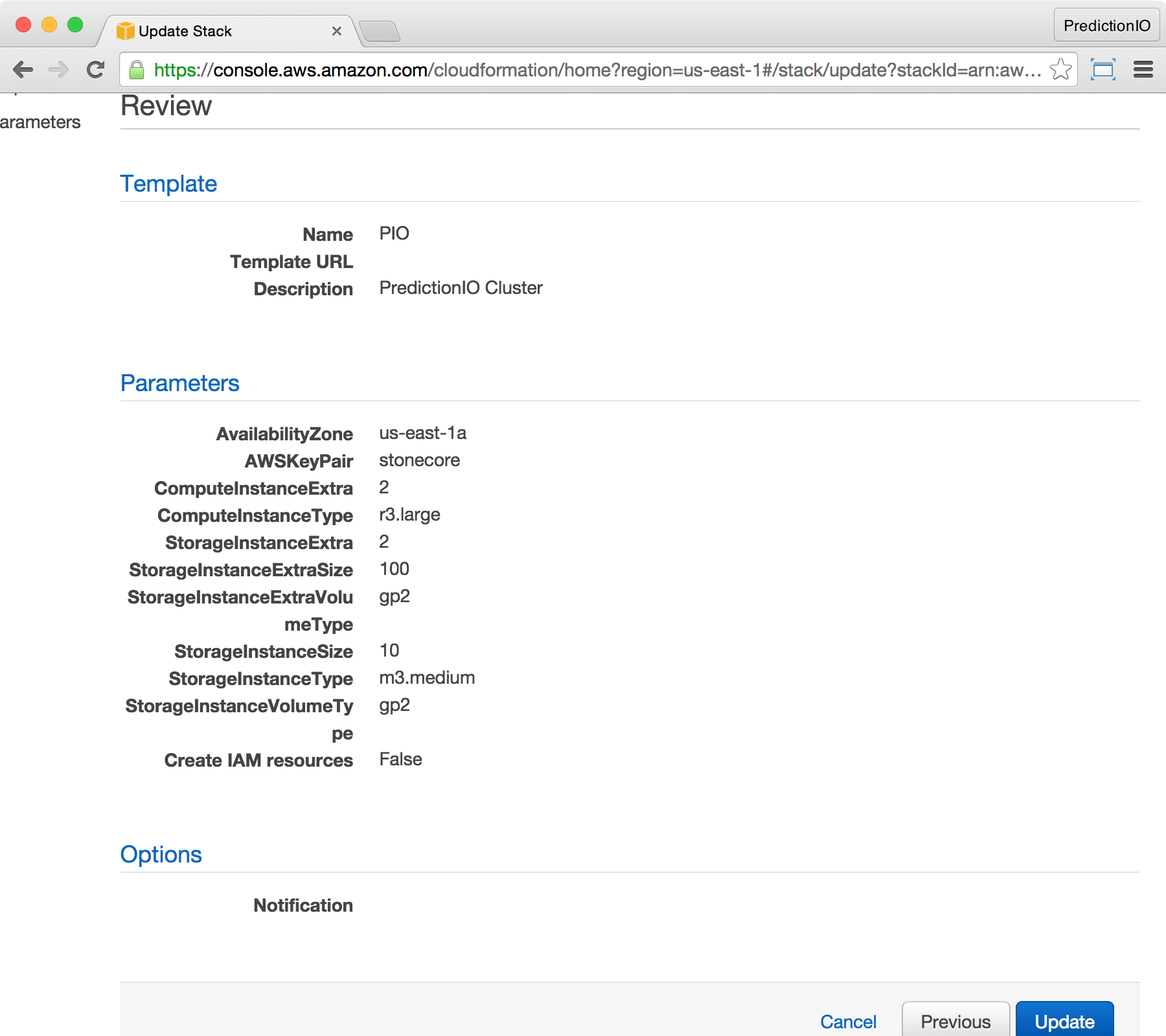Click the Options section heading
This screenshot has height=1036, width=1166.
161,855
